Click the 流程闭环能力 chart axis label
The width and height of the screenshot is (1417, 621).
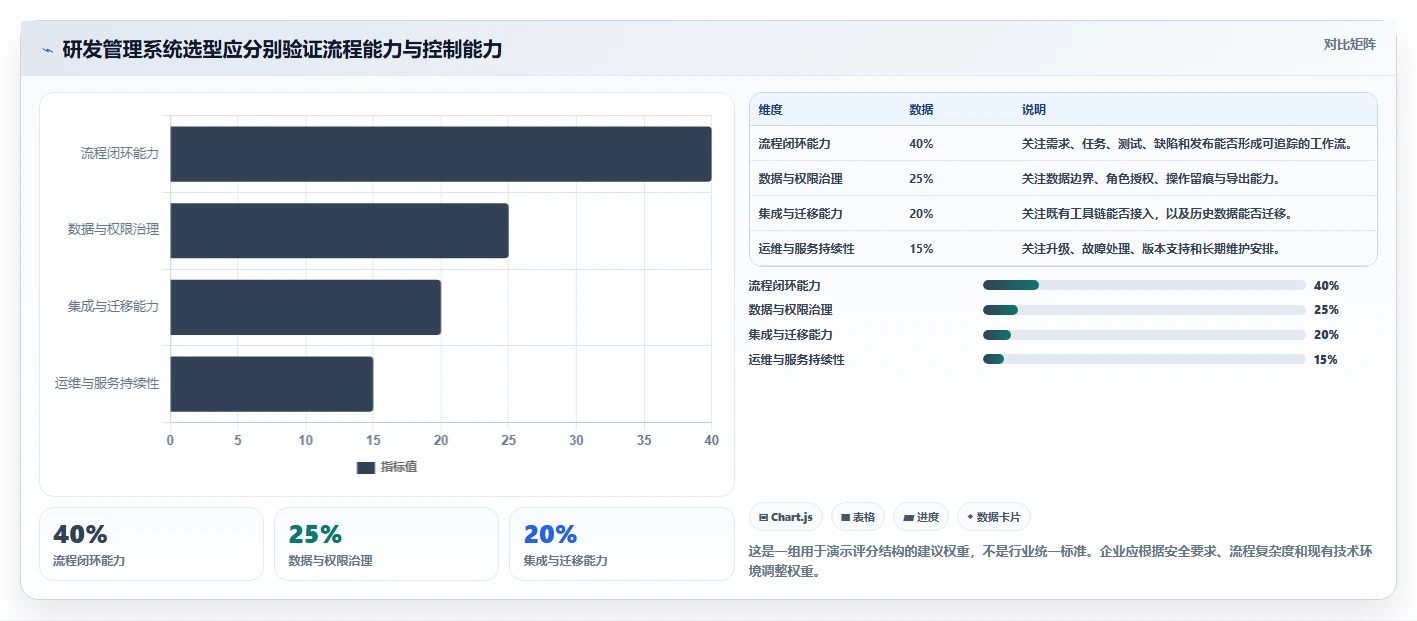[120, 154]
